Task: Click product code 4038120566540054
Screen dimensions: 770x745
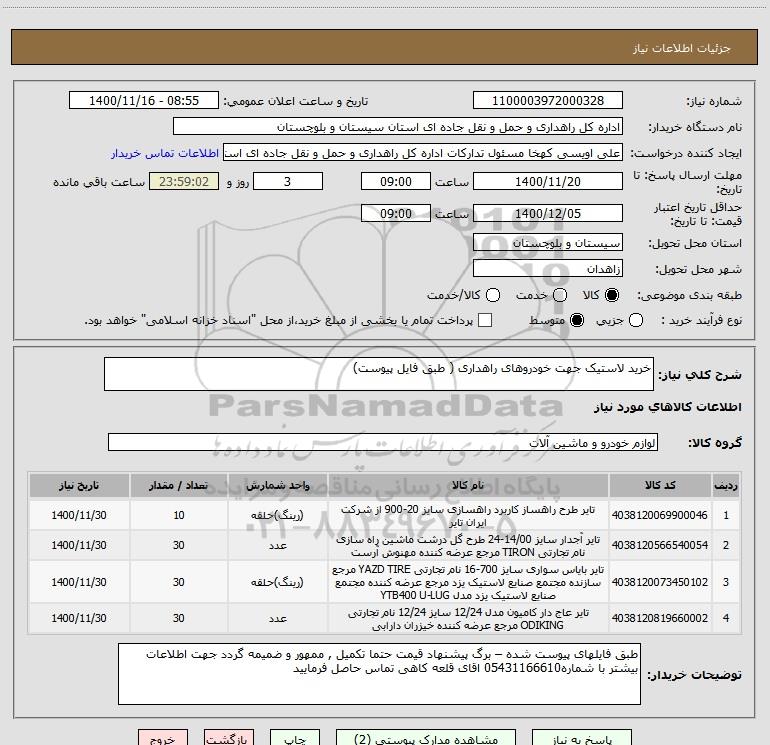Action: click(660, 545)
